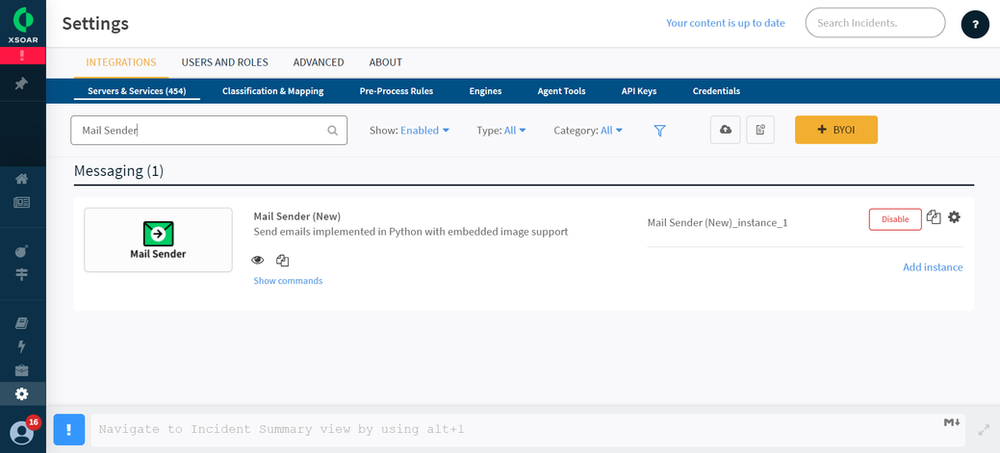
Task: Click the 'Mail Sender (New)' integration title
Action: pyautogui.click(x=297, y=216)
